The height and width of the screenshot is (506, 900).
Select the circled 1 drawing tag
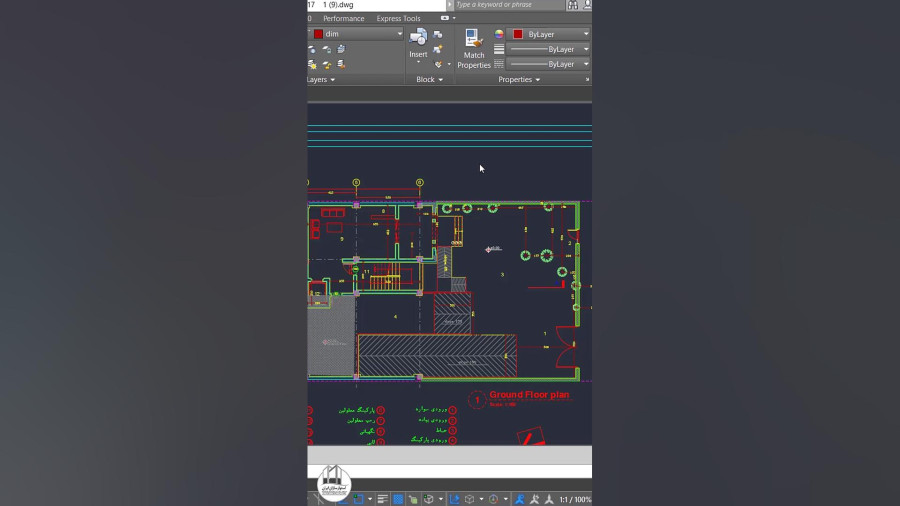[477, 400]
